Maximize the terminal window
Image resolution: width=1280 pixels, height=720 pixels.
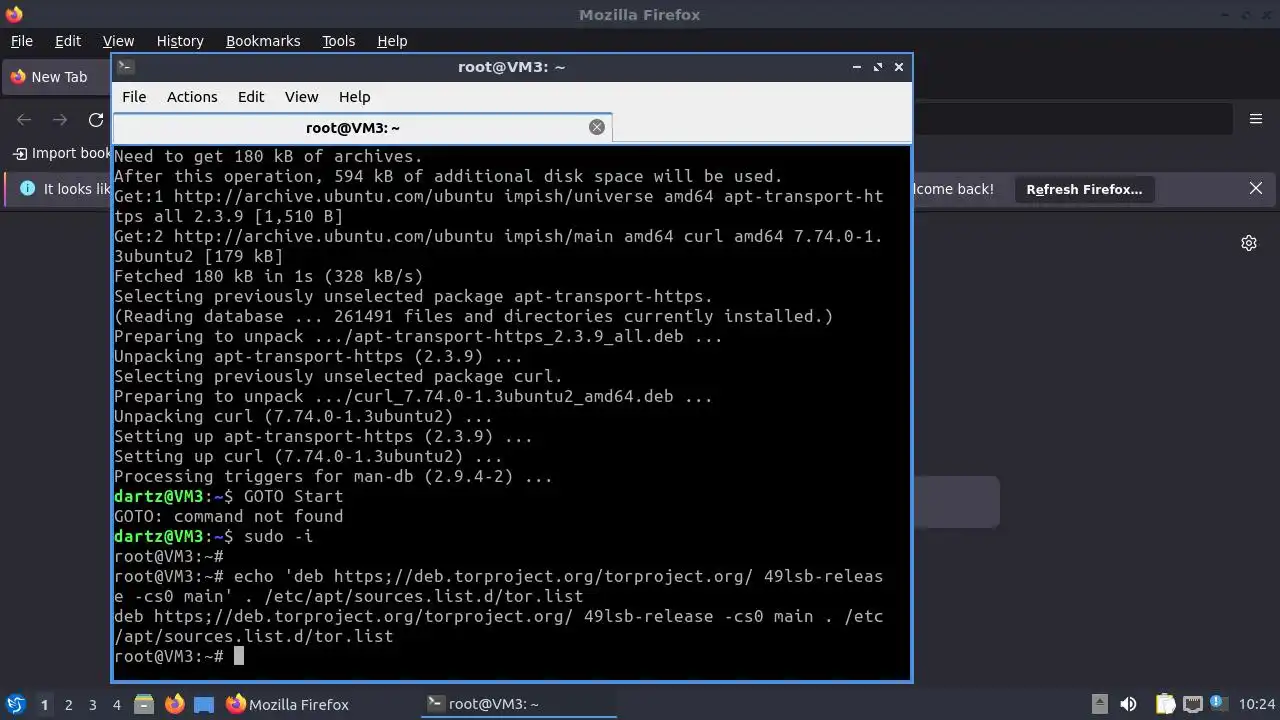point(878,67)
